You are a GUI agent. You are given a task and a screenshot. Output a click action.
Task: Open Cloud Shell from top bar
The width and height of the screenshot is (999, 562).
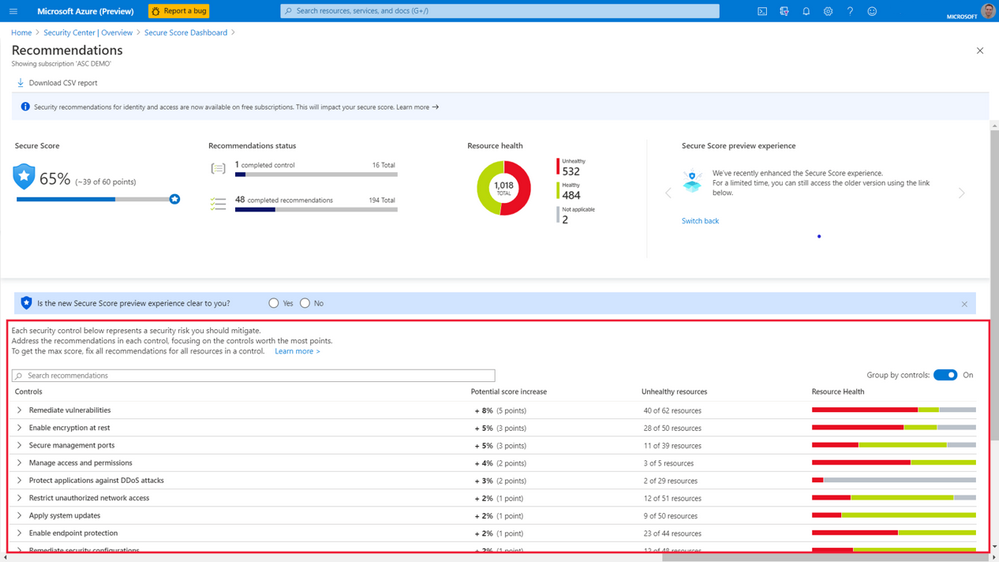(762, 11)
